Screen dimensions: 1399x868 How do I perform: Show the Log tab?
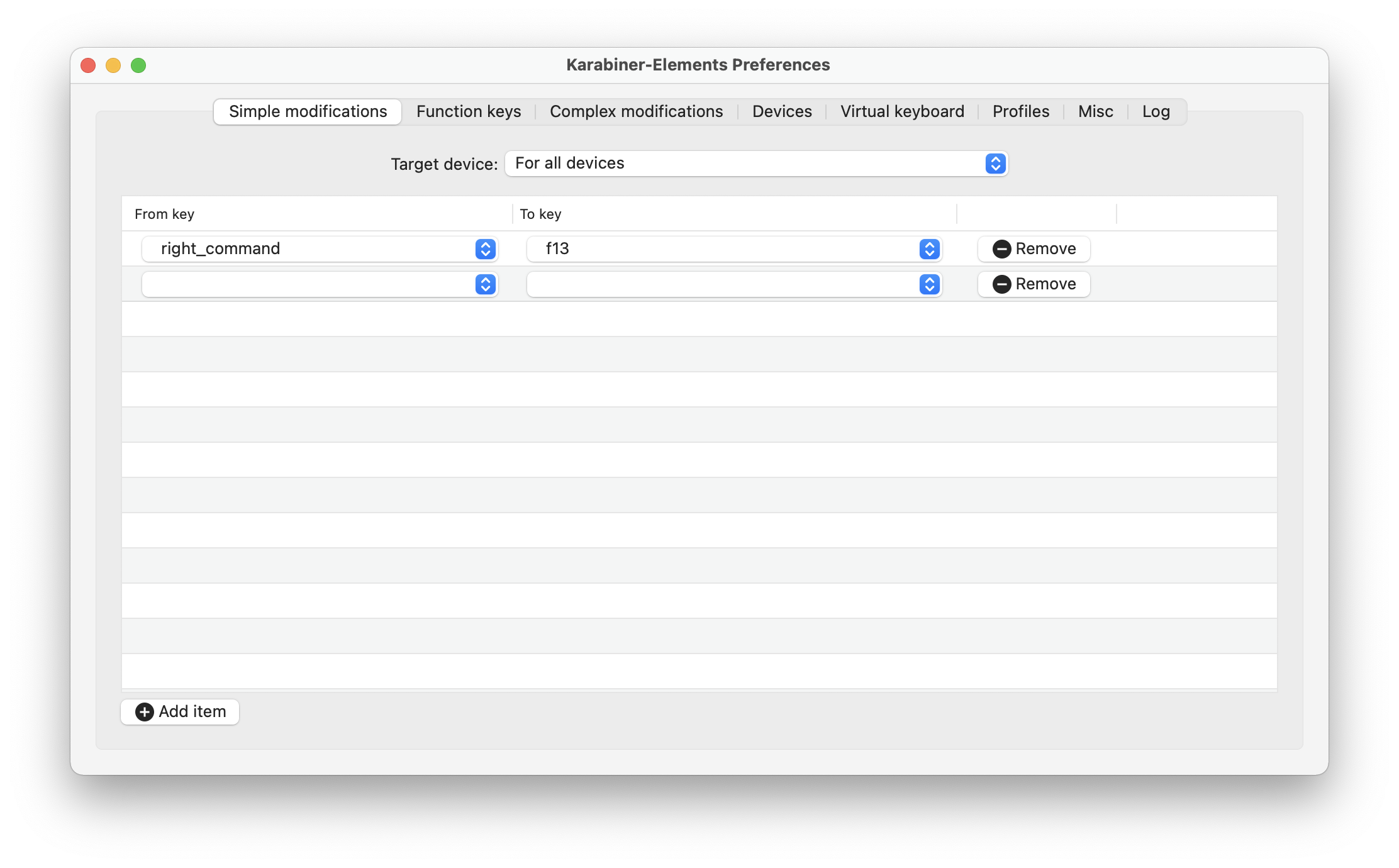point(1156,112)
